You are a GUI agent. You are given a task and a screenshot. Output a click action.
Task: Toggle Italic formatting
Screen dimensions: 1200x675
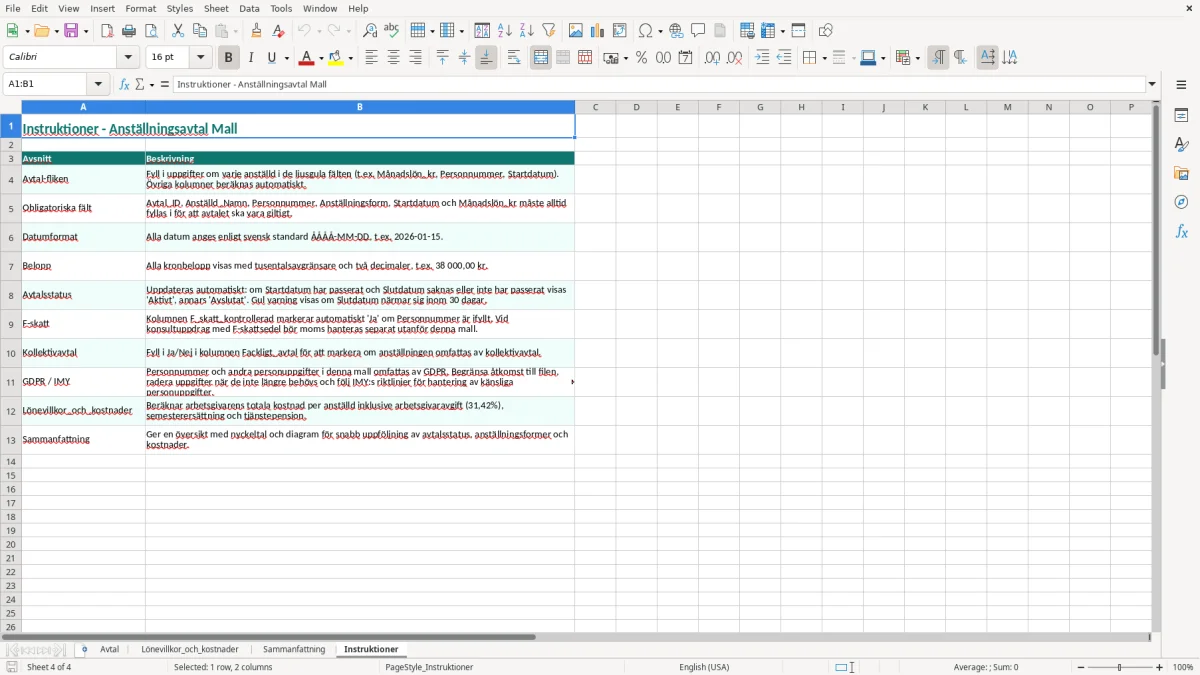(251, 58)
